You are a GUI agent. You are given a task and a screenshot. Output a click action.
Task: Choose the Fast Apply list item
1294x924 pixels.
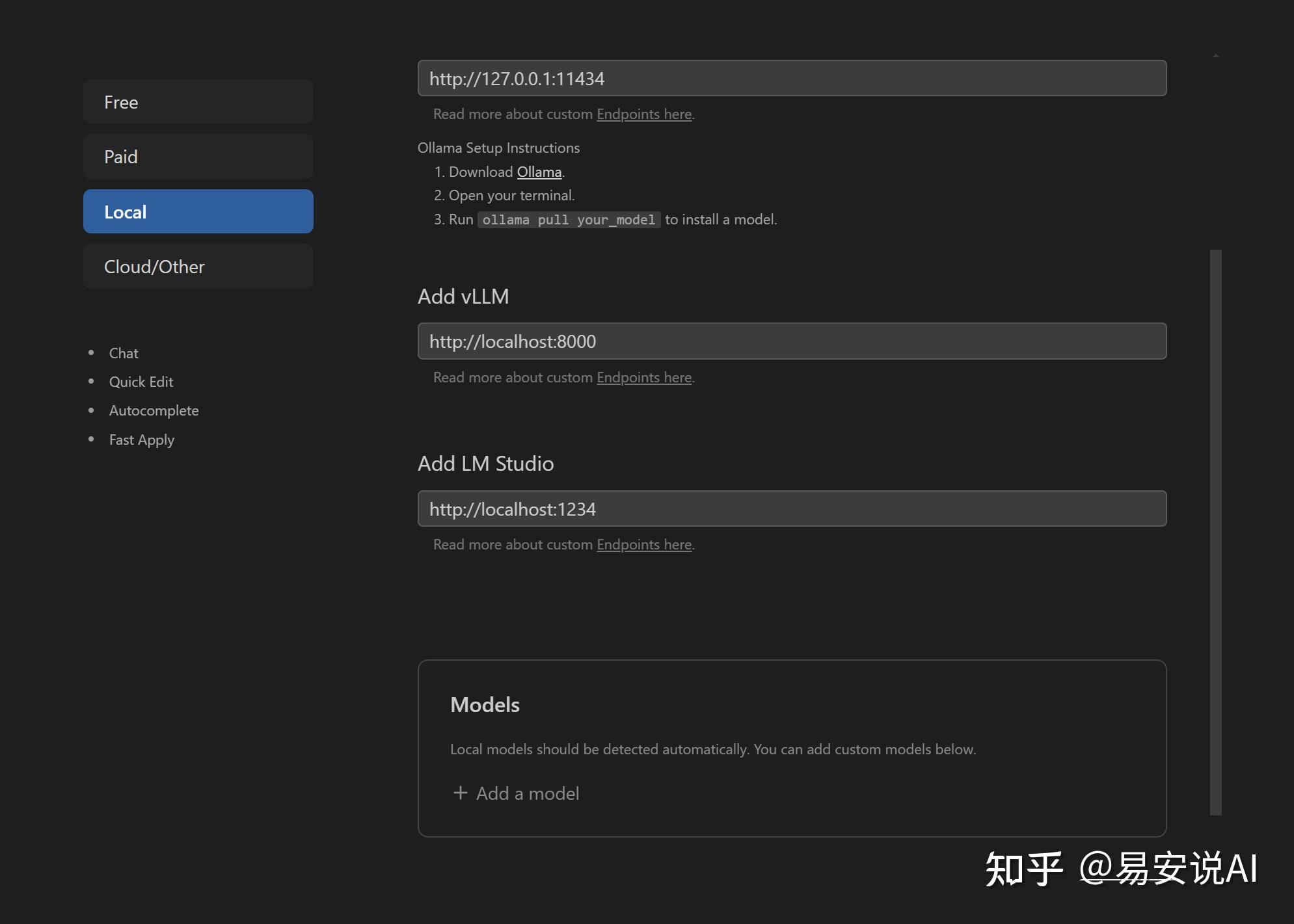141,440
